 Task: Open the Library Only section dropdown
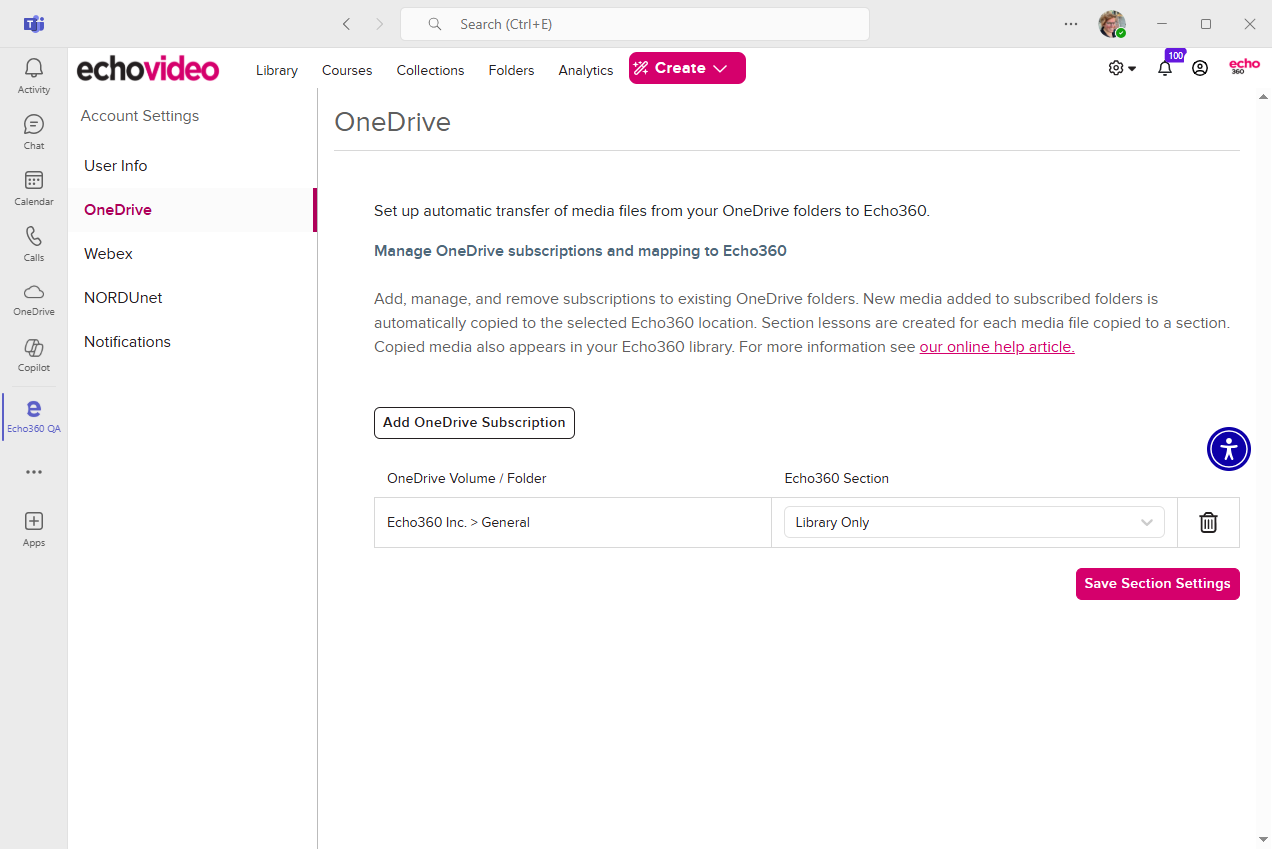click(x=974, y=522)
